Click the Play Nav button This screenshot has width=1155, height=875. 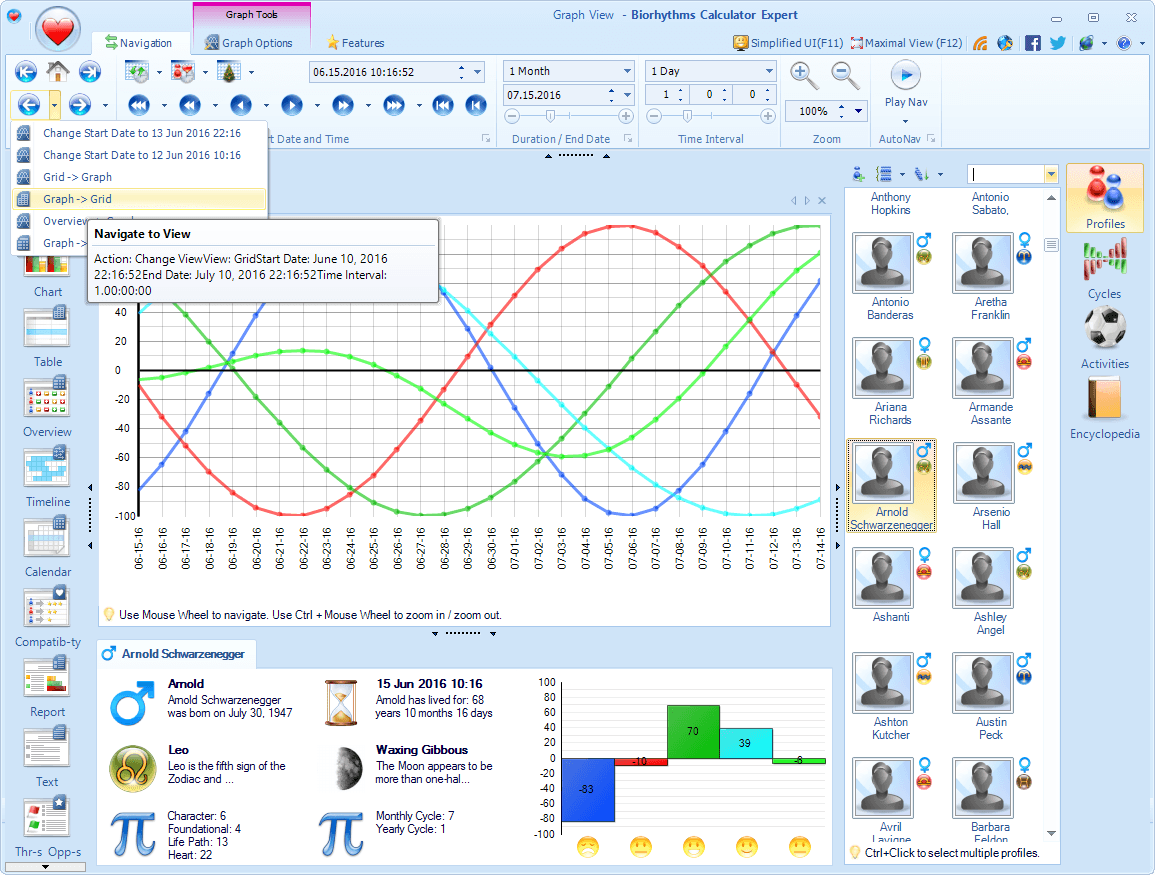tap(906, 85)
